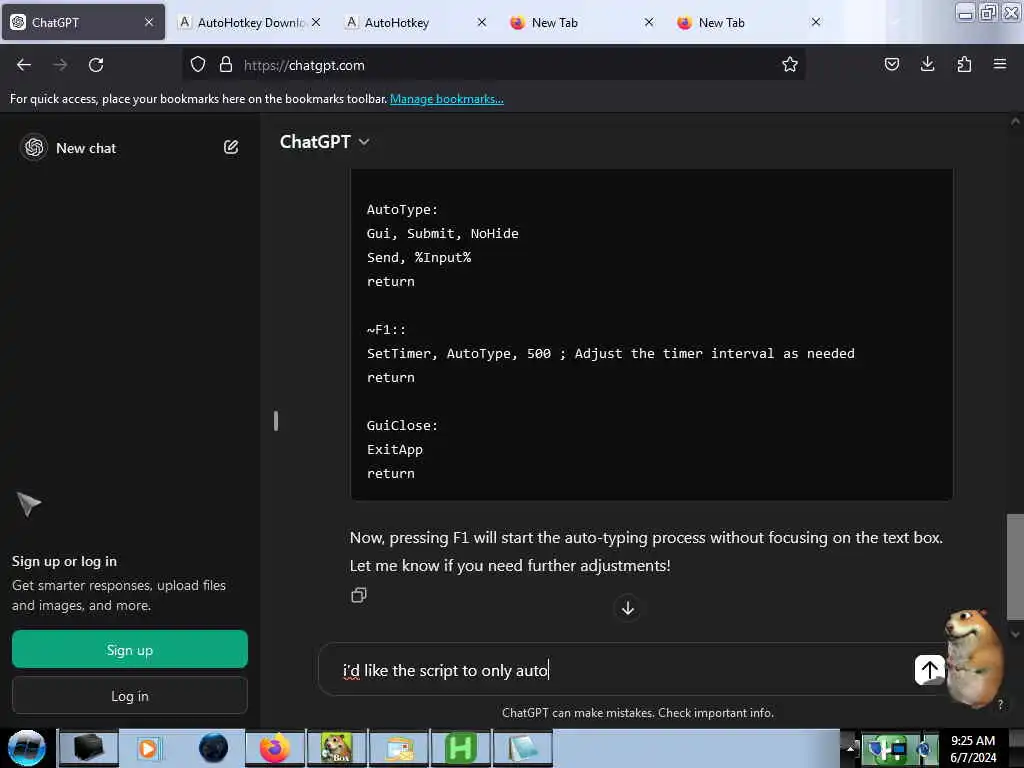The image size is (1024, 768).
Task: Click the New chat label
Action: [86, 148]
